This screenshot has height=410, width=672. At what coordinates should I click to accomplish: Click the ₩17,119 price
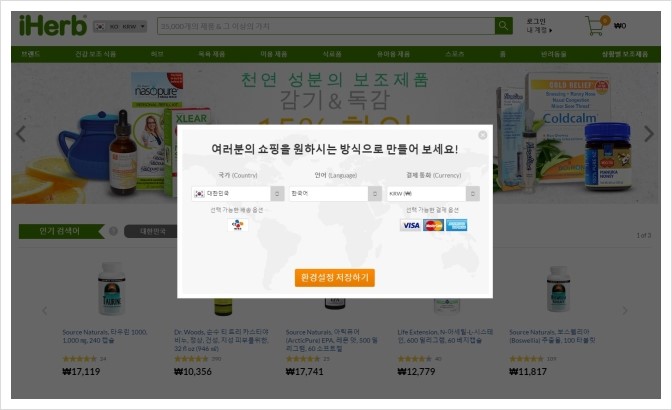point(81,371)
